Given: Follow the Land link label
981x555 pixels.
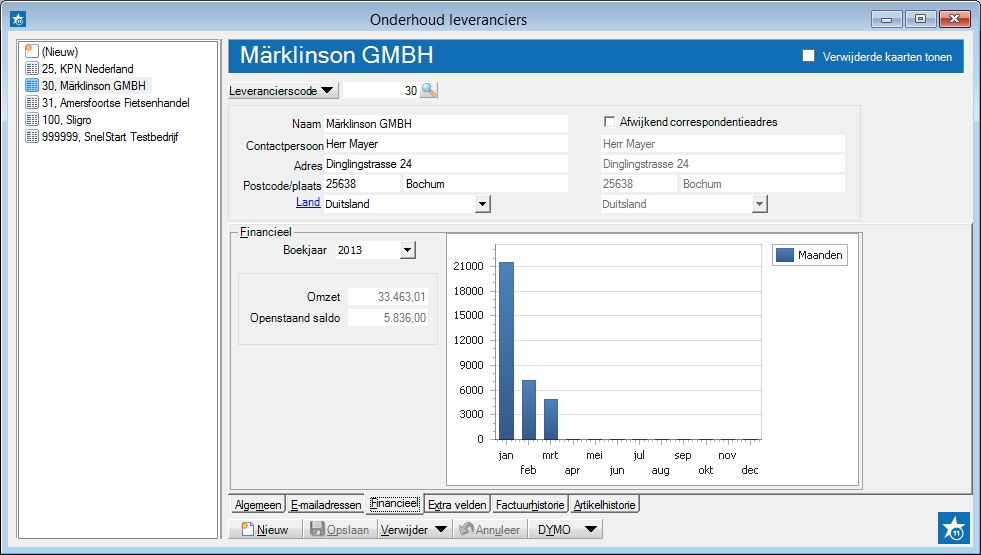Looking at the screenshot, I should 308,202.
